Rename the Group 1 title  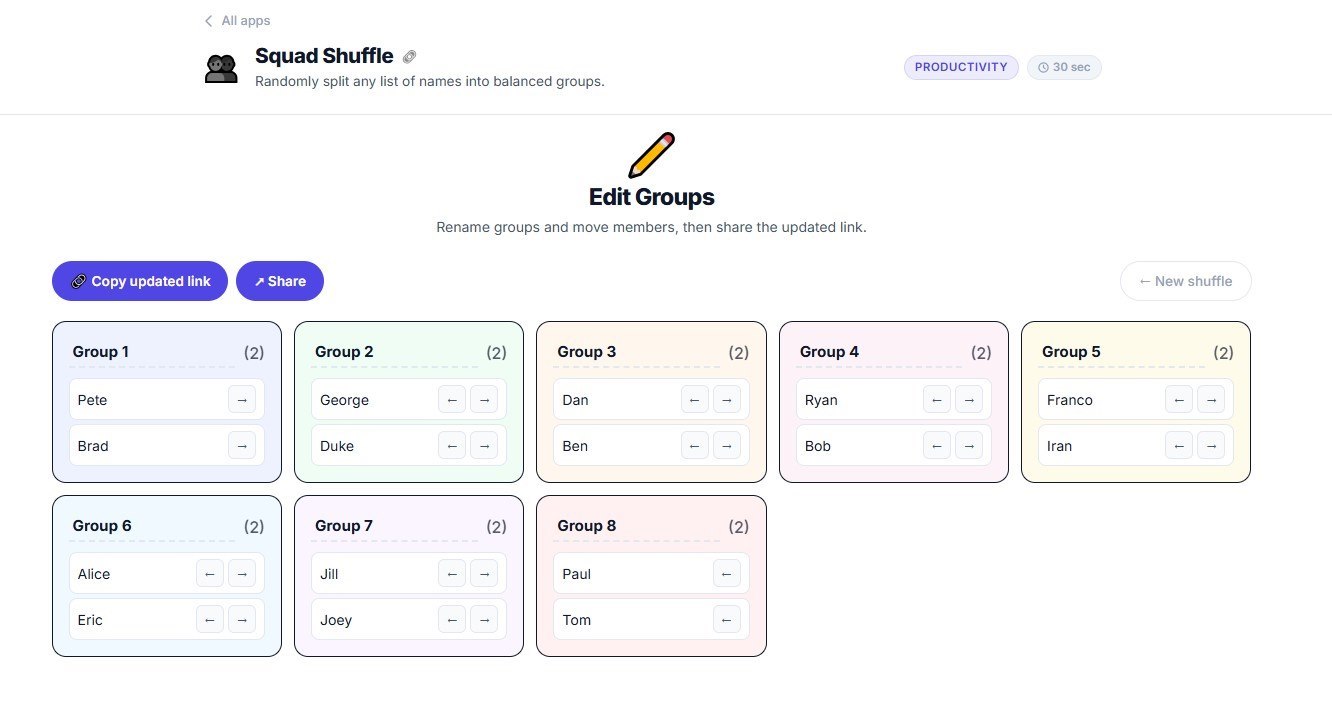pyautogui.click(x=150, y=352)
